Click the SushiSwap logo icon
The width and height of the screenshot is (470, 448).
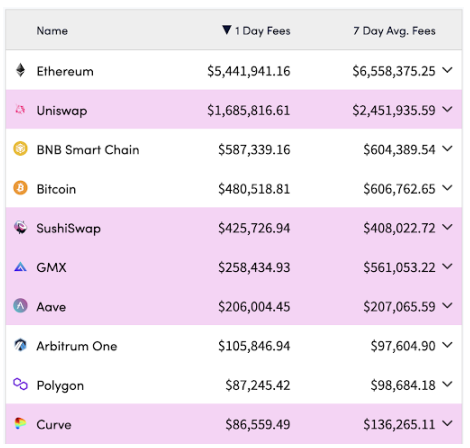pos(20,227)
